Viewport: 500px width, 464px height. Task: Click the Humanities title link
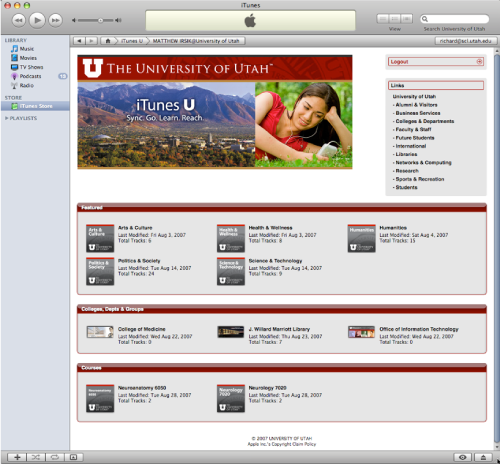393,228
